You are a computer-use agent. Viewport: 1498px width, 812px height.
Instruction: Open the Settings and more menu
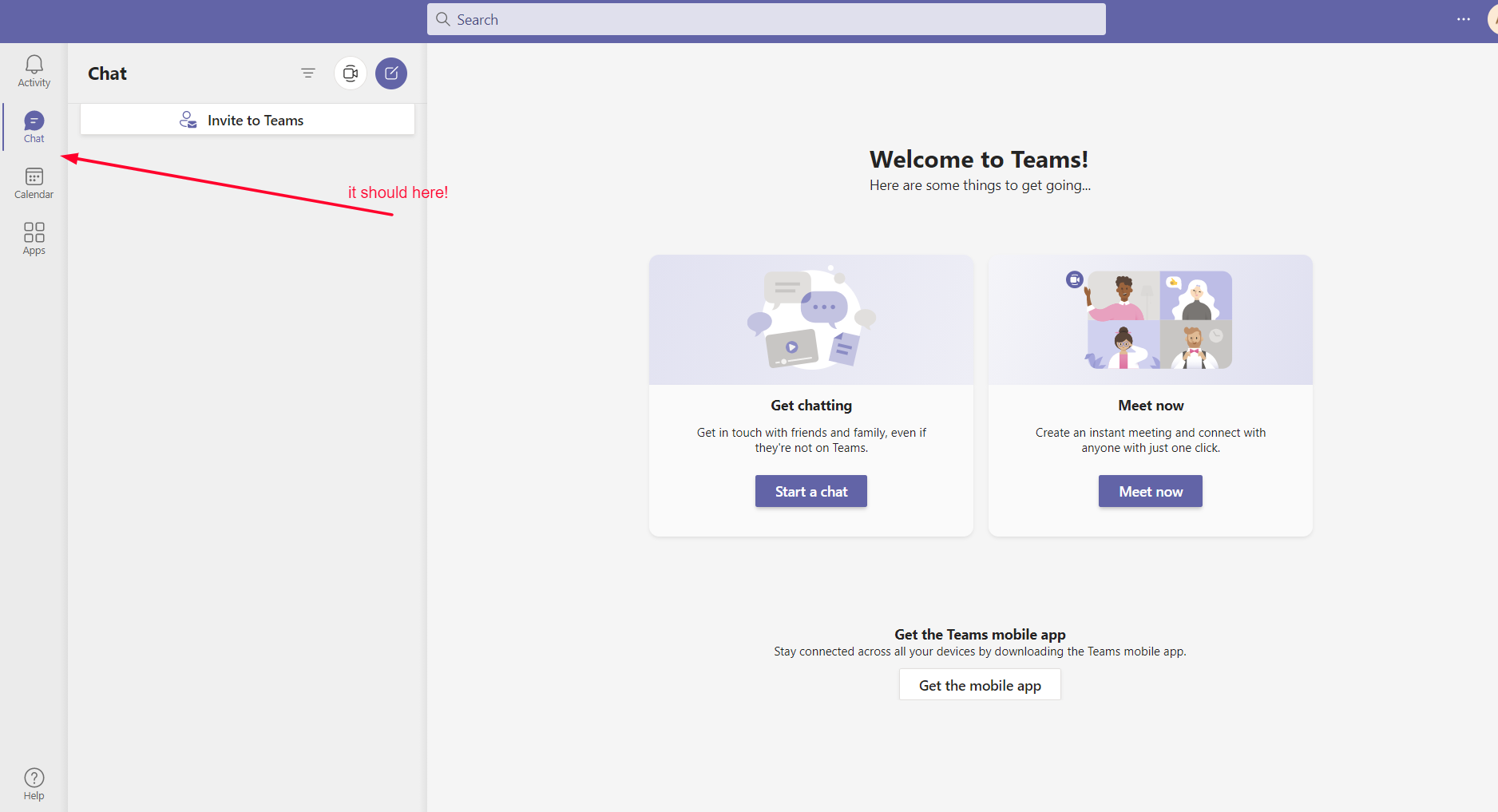click(x=1464, y=19)
